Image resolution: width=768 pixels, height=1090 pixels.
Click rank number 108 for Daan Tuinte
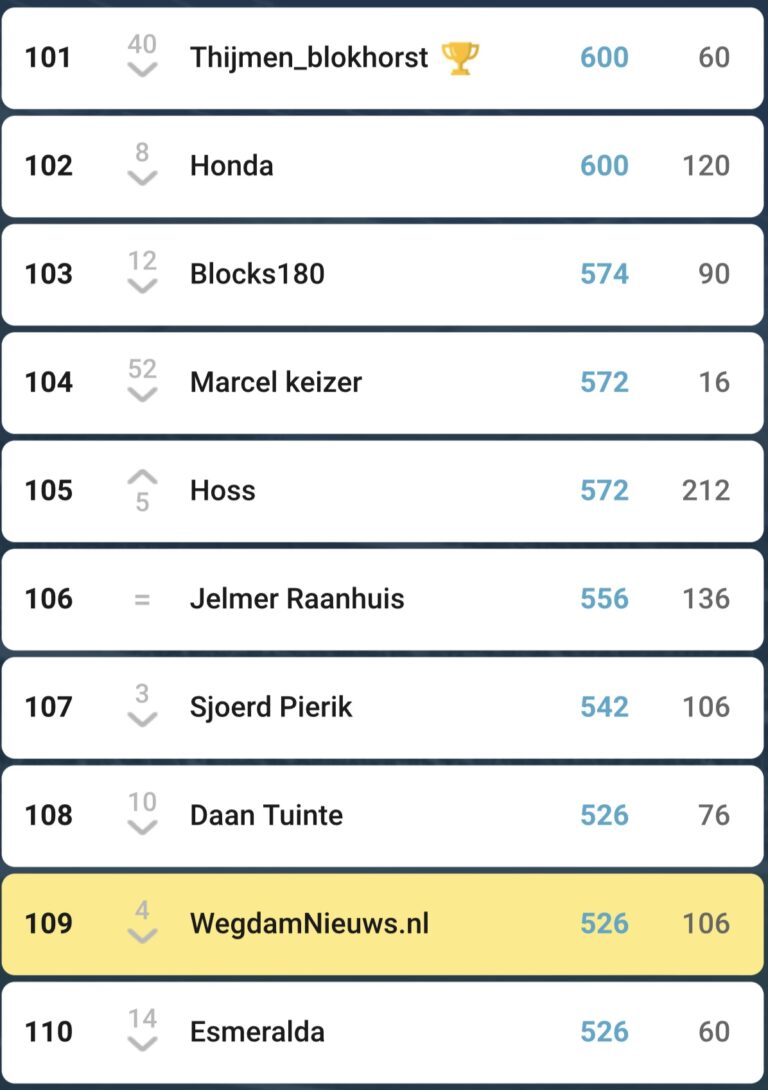coord(49,815)
